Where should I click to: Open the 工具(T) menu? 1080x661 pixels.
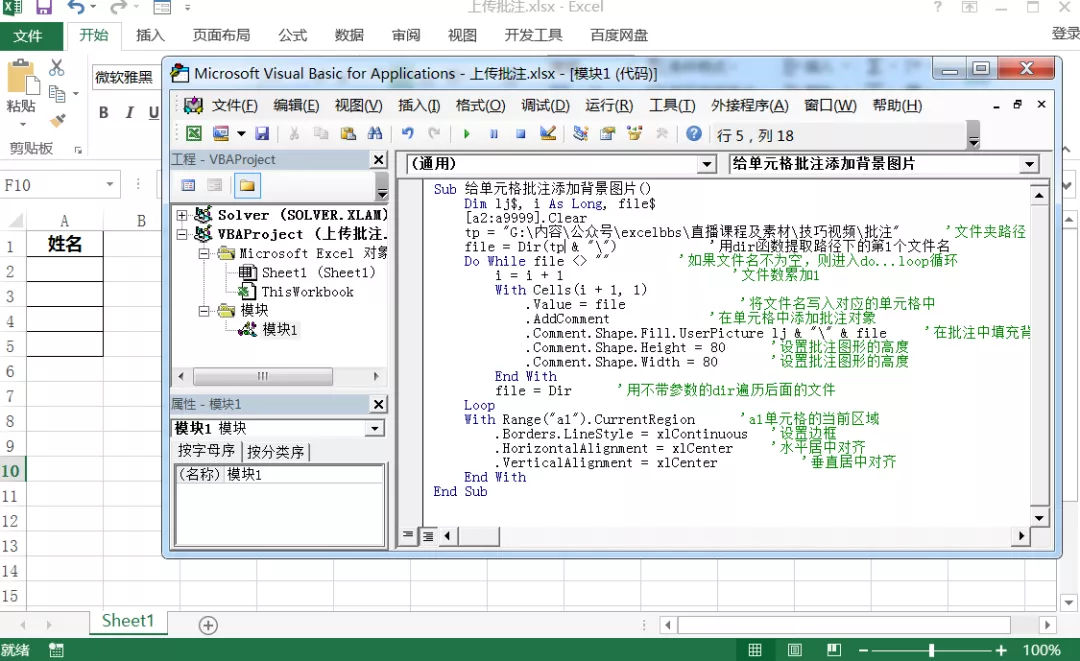click(672, 105)
